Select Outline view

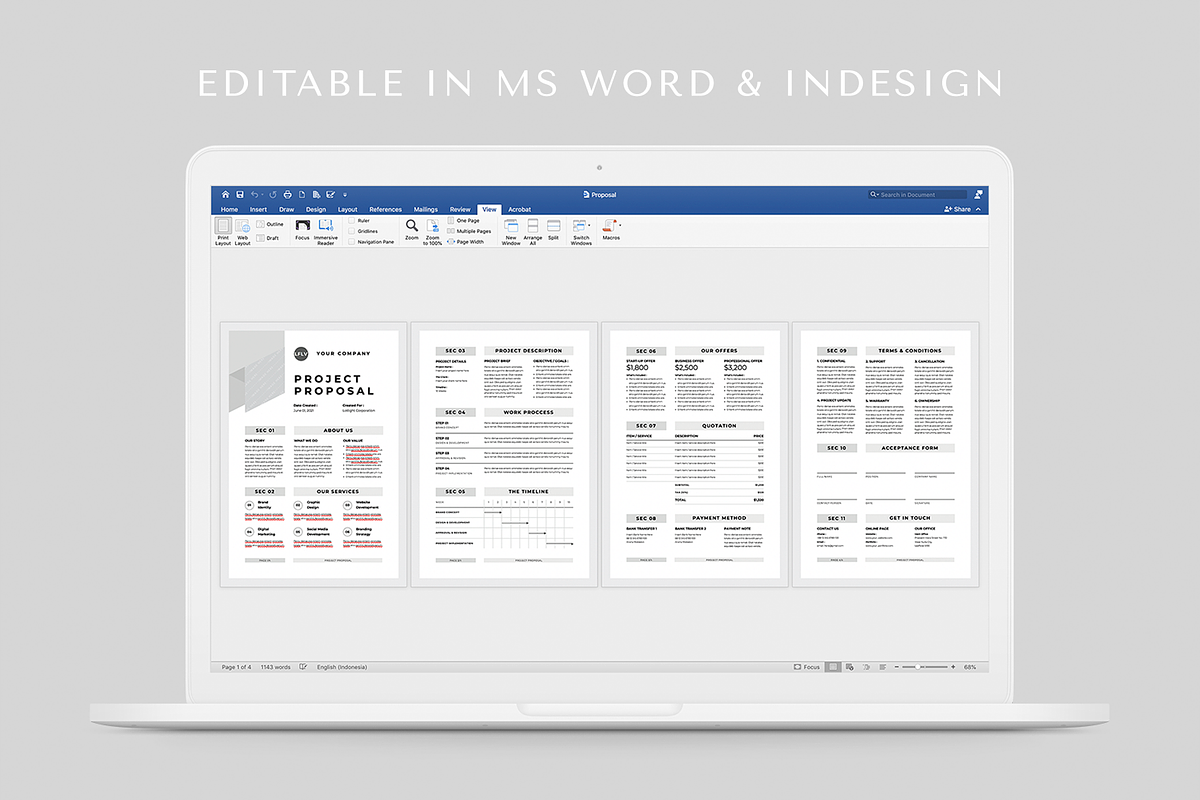[x=270, y=224]
